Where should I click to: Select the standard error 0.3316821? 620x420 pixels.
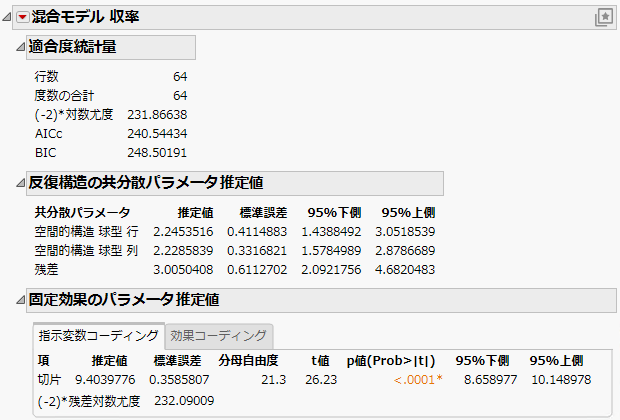click(257, 250)
